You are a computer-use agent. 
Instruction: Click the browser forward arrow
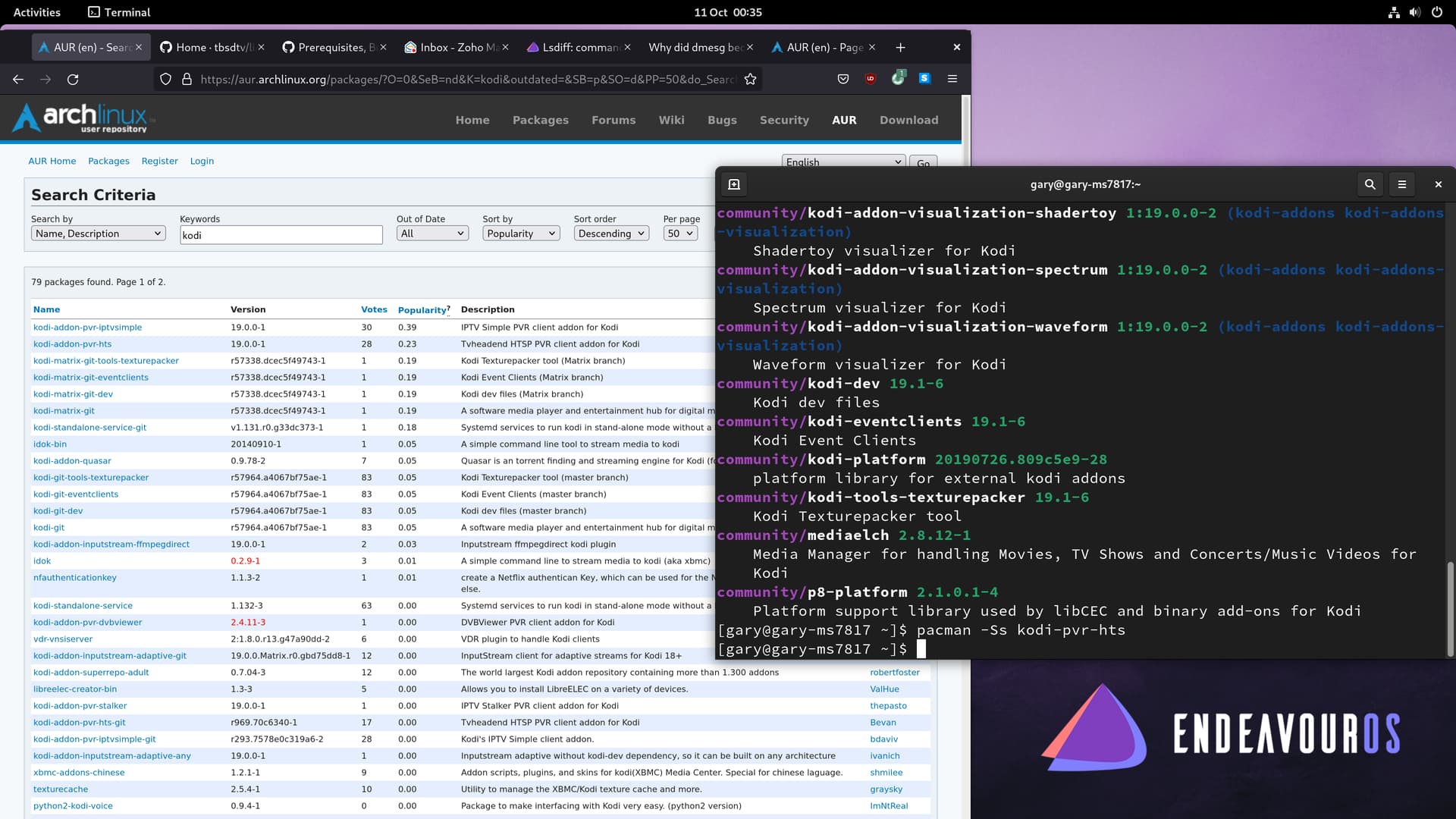(45, 79)
